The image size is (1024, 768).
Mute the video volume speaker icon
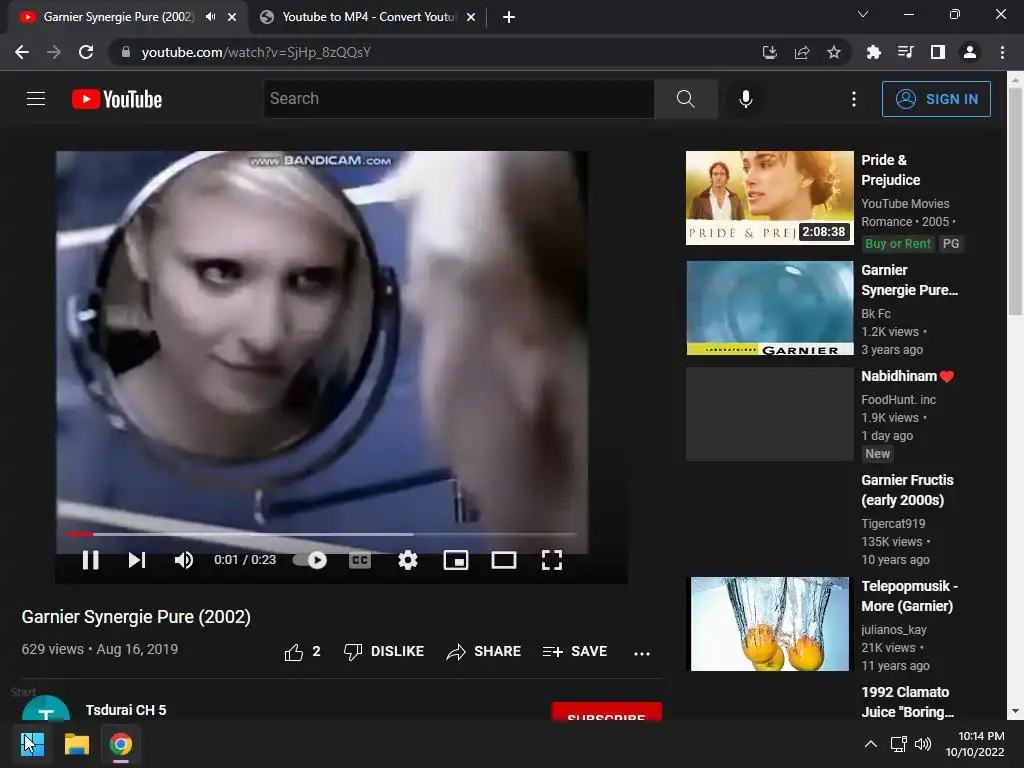pyautogui.click(x=184, y=560)
